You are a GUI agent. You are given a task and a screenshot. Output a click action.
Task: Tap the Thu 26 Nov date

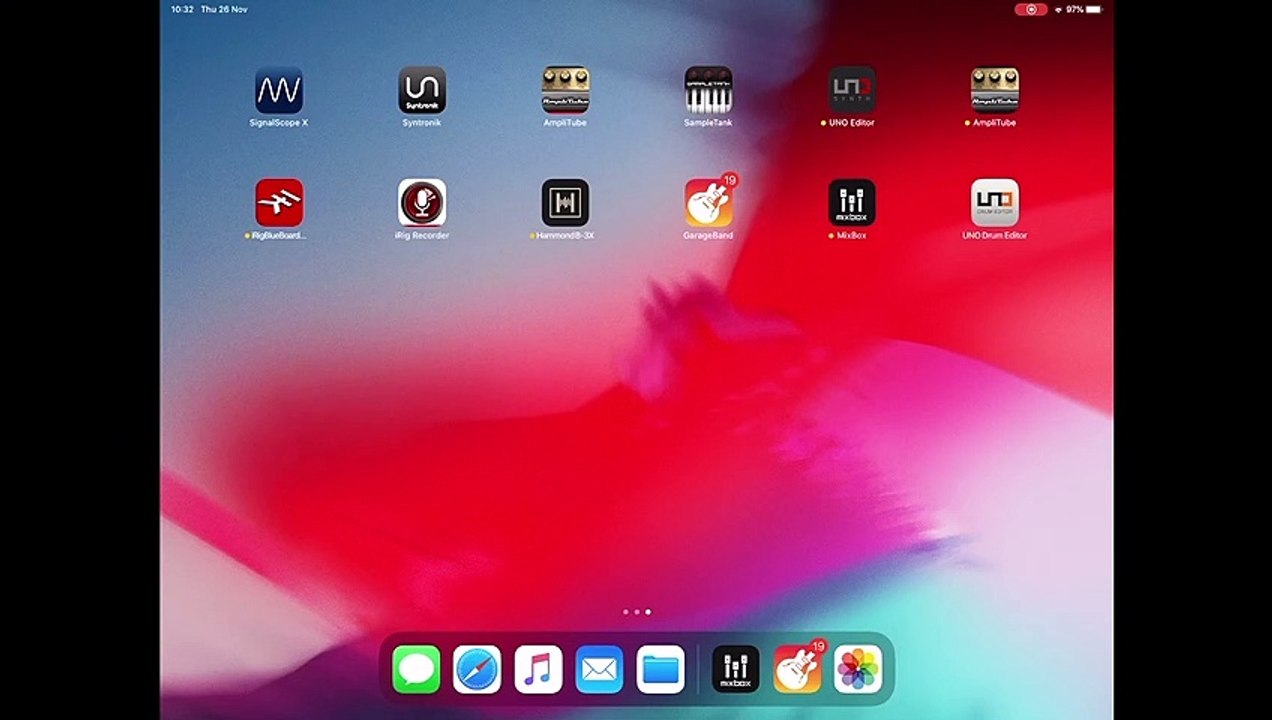coord(224,9)
